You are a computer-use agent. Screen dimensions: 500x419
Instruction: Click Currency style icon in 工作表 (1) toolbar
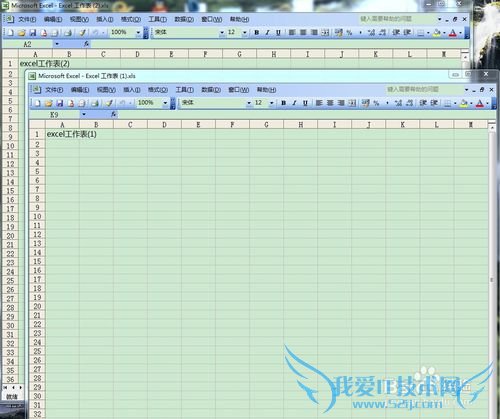coord(366,103)
